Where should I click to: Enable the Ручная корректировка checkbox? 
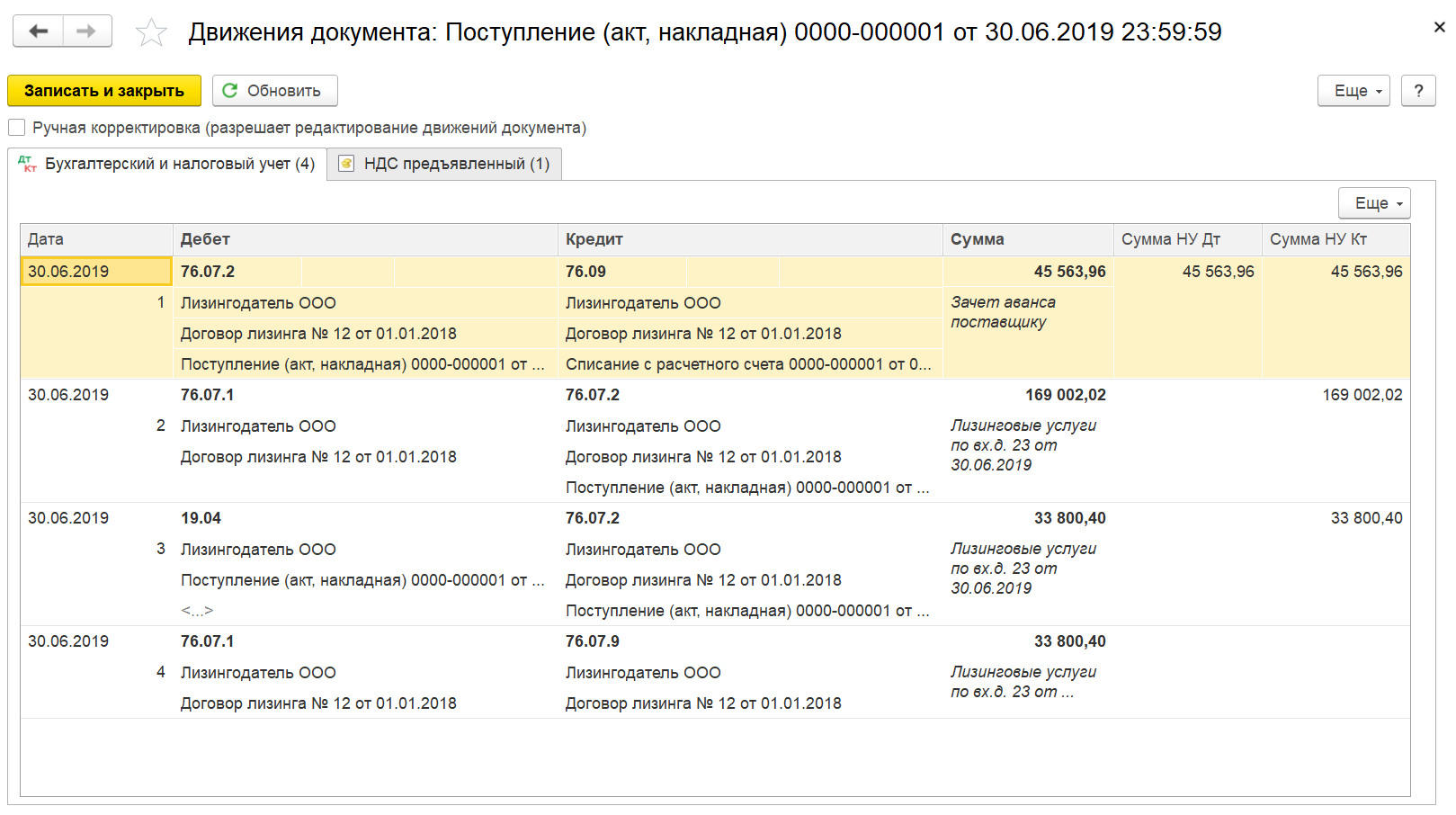[16, 128]
